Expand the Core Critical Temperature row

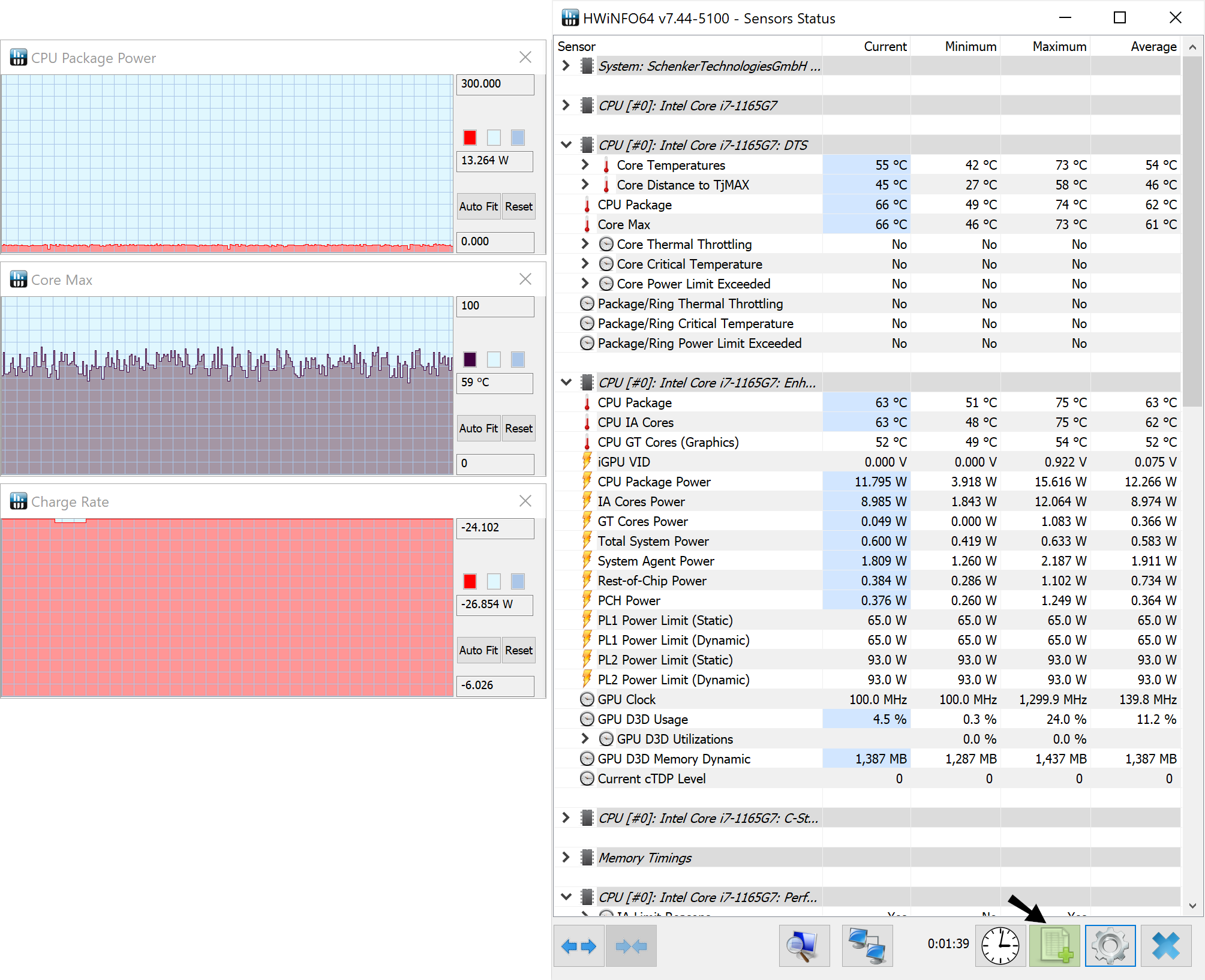pos(585,264)
